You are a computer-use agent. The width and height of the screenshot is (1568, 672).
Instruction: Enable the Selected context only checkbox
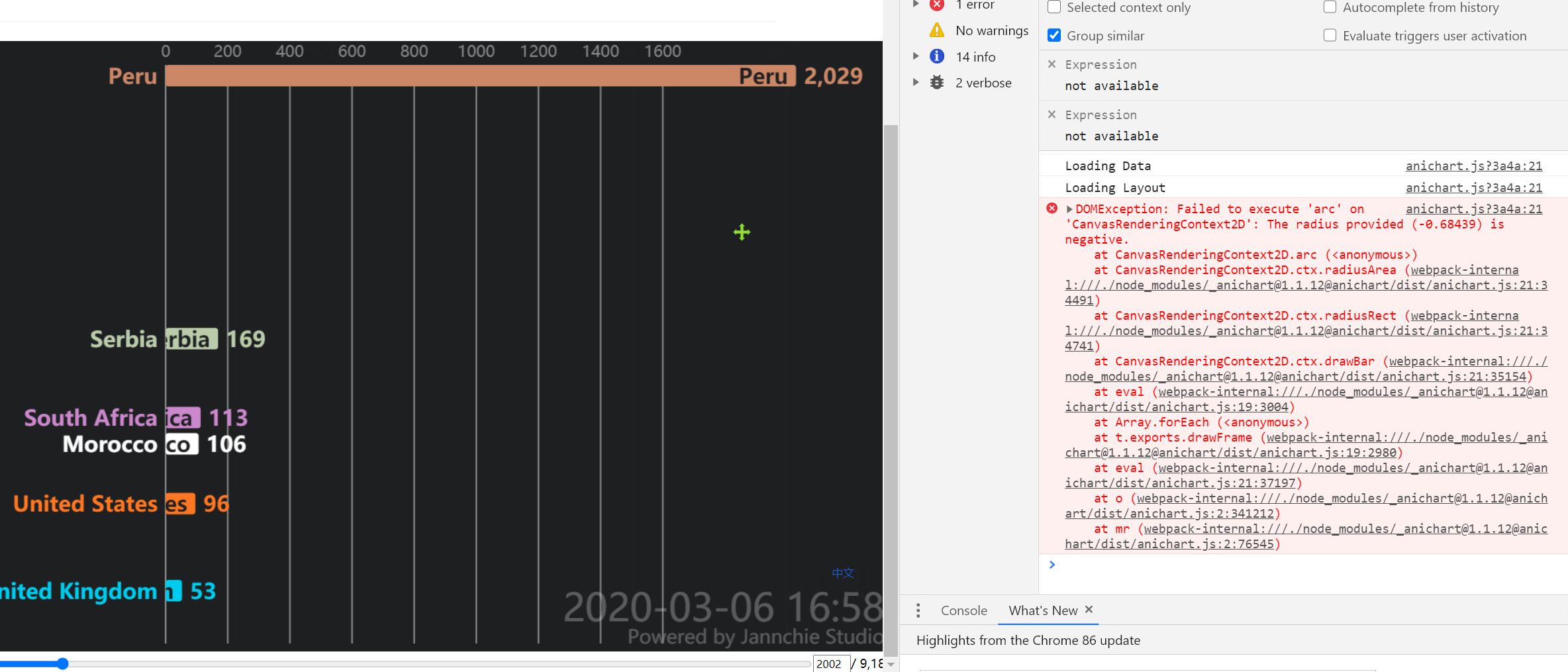click(1054, 7)
